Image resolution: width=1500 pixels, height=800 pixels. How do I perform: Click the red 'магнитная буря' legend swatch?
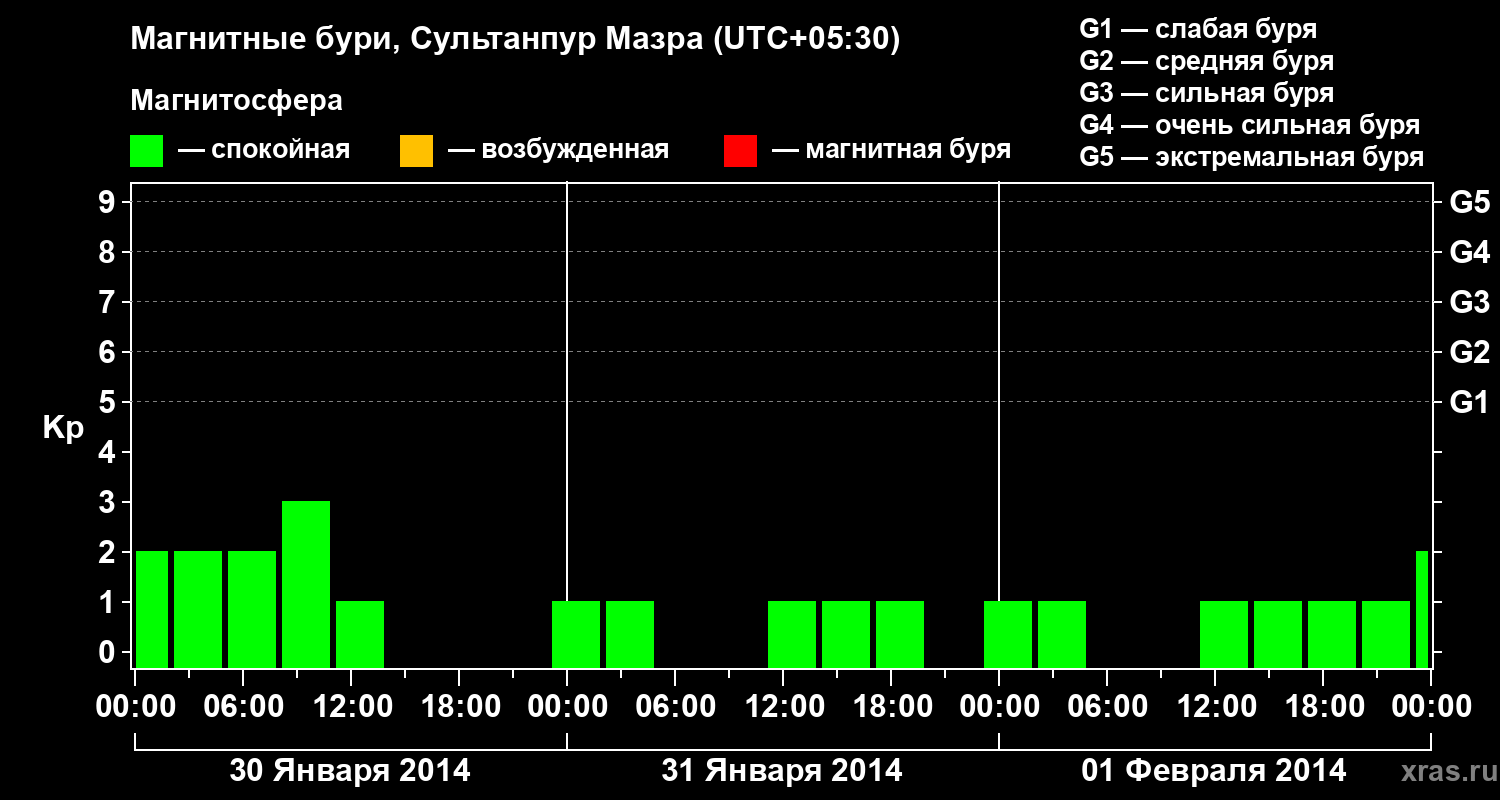coord(740,151)
